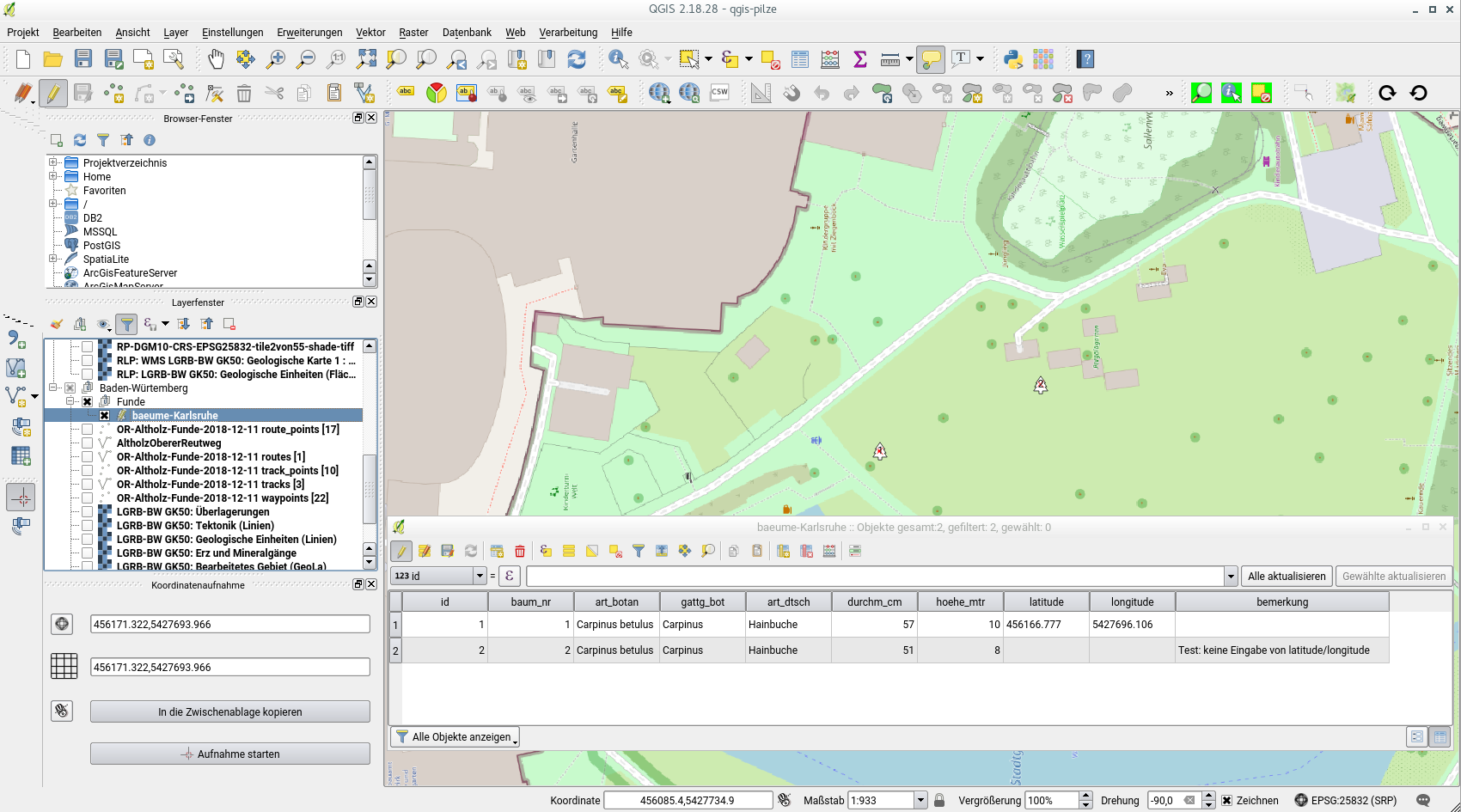Enable the AltholzObererReutweg layer checkbox
1461x812 pixels.
pos(87,443)
